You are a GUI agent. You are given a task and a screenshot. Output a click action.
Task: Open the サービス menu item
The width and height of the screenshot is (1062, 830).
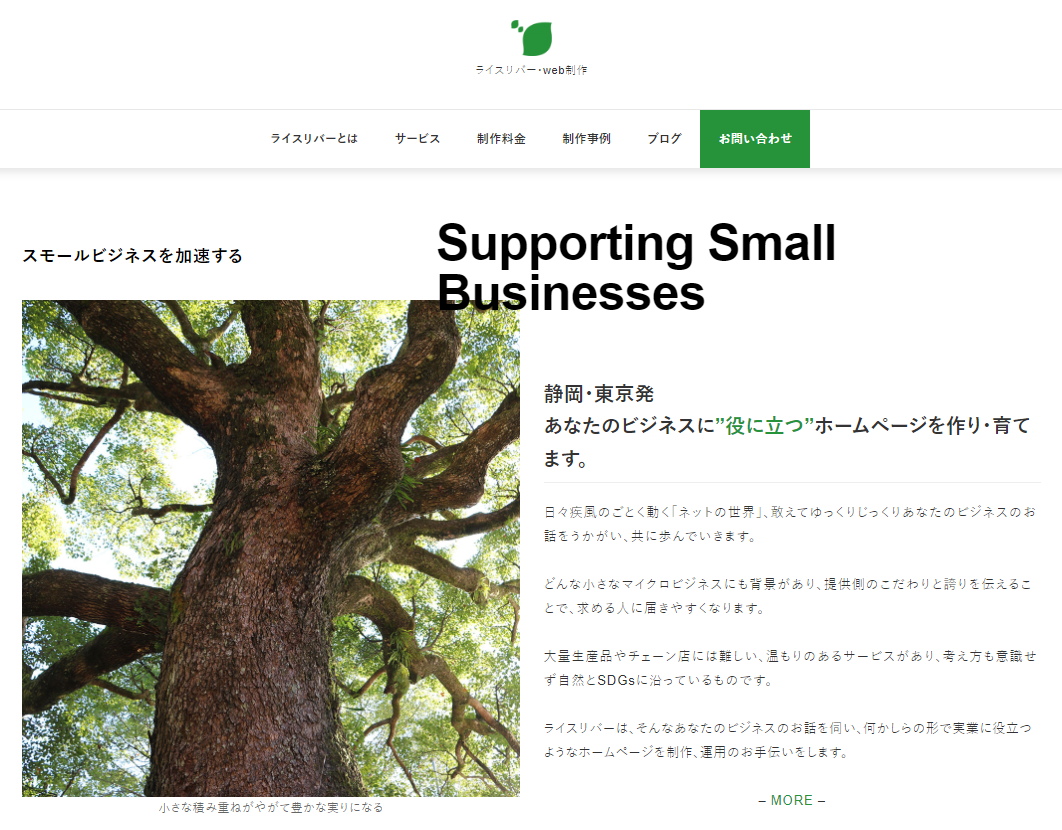click(x=417, y=138)
